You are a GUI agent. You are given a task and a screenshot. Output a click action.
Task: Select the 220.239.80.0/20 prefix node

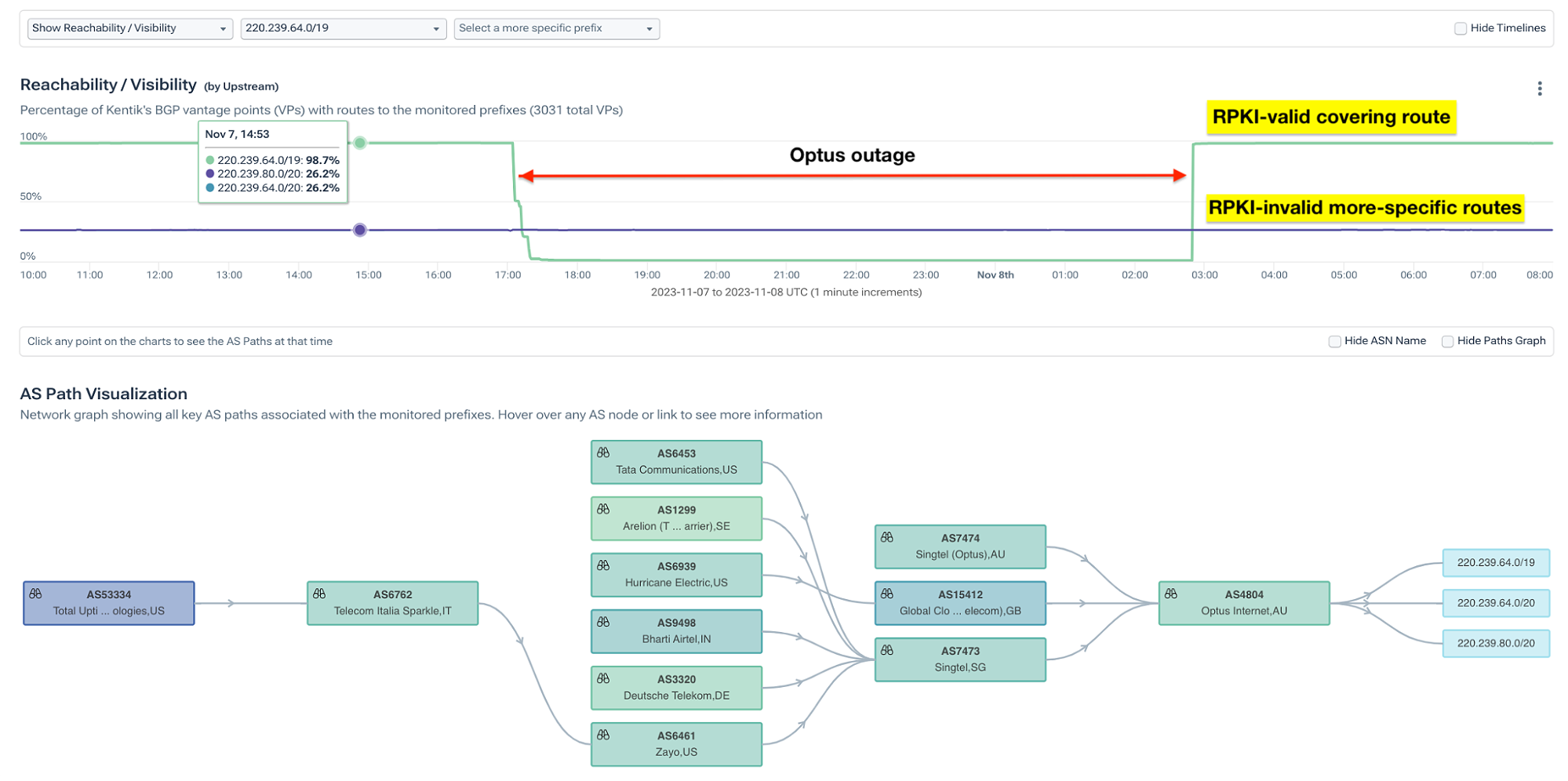[x=1496, y=644]
